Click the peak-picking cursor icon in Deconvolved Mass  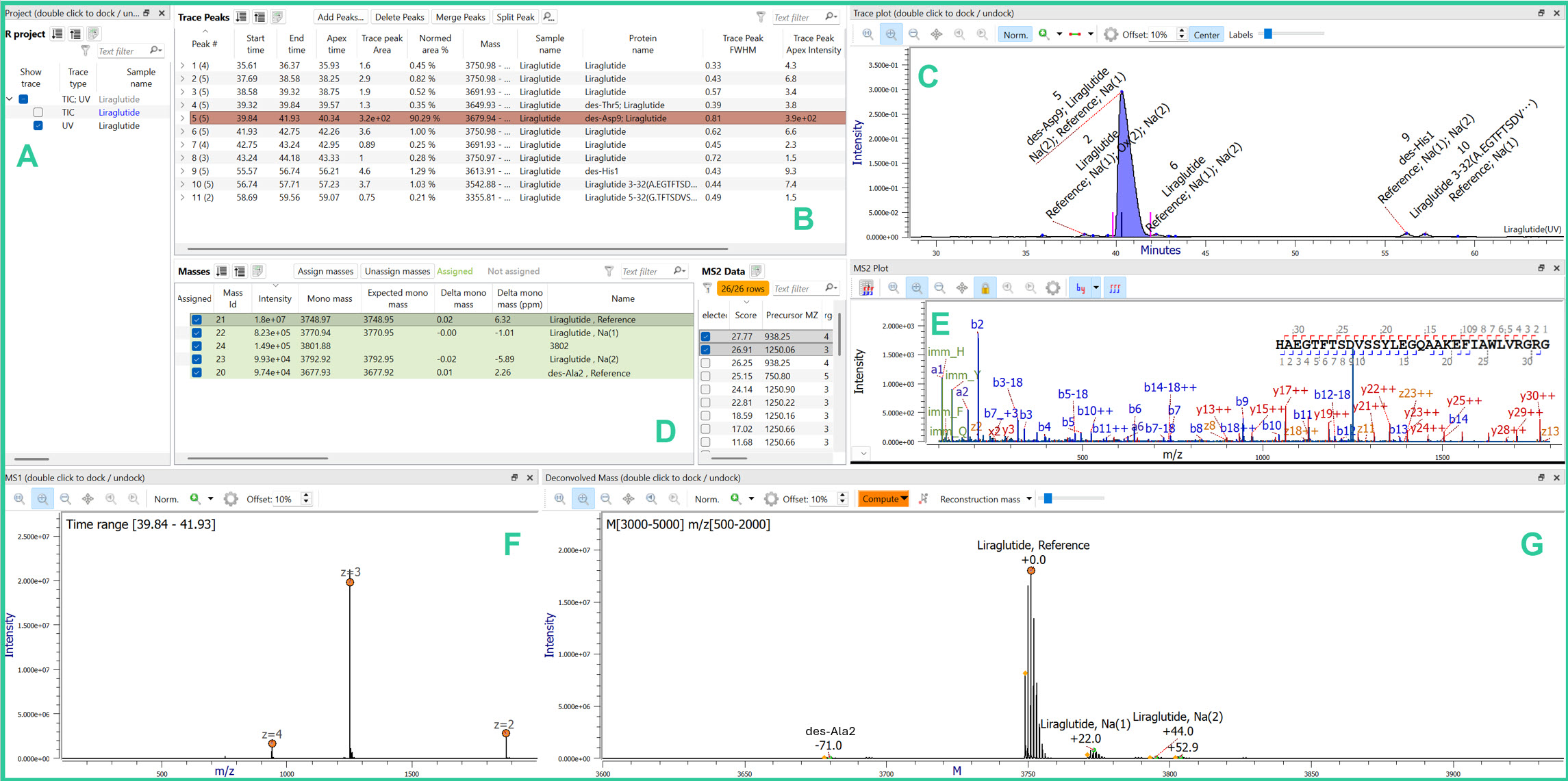[x=923, y=499]
